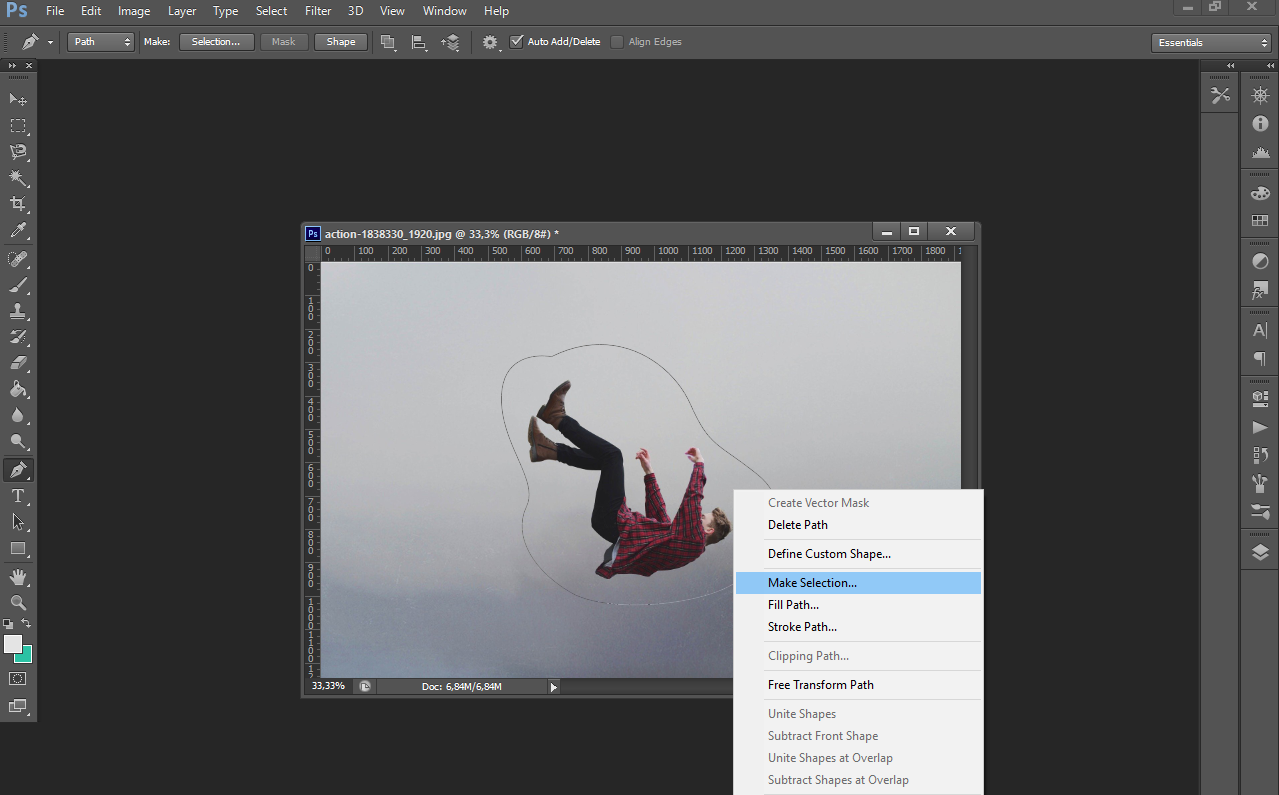Viewport: 1279px width, 795px height.
Task: Select the Crop tool
Action: (18, 204)
